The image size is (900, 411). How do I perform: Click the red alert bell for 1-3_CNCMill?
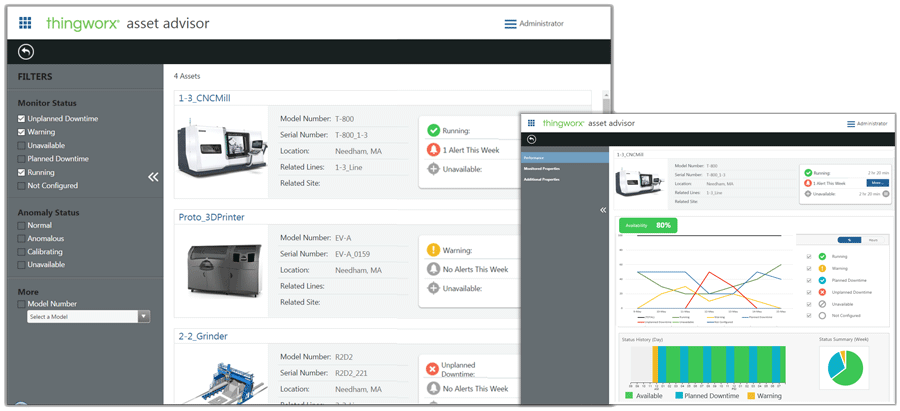pos(433,150)
